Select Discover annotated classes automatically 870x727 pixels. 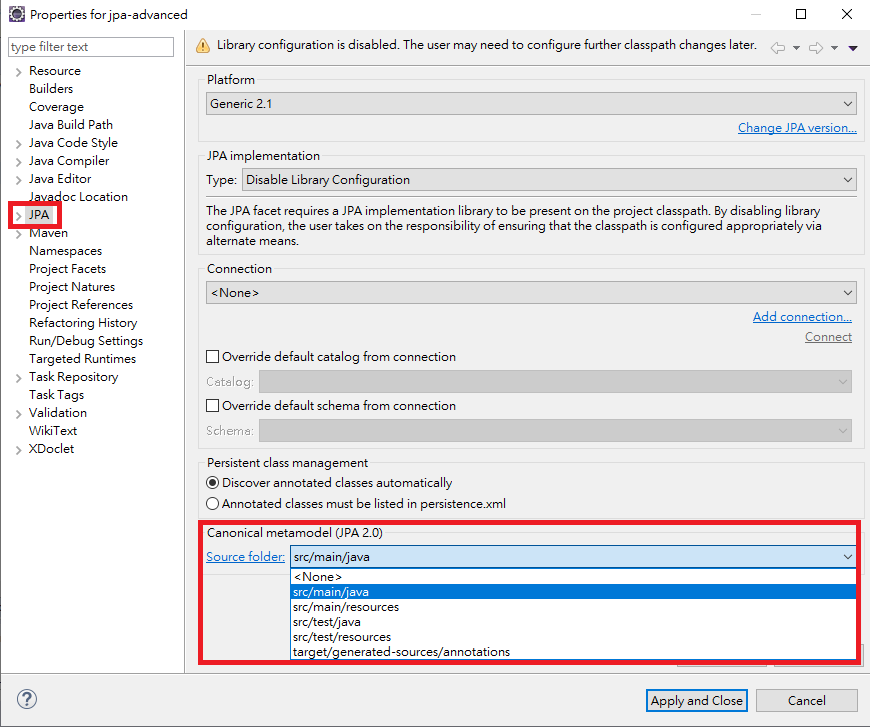point(213,483)
